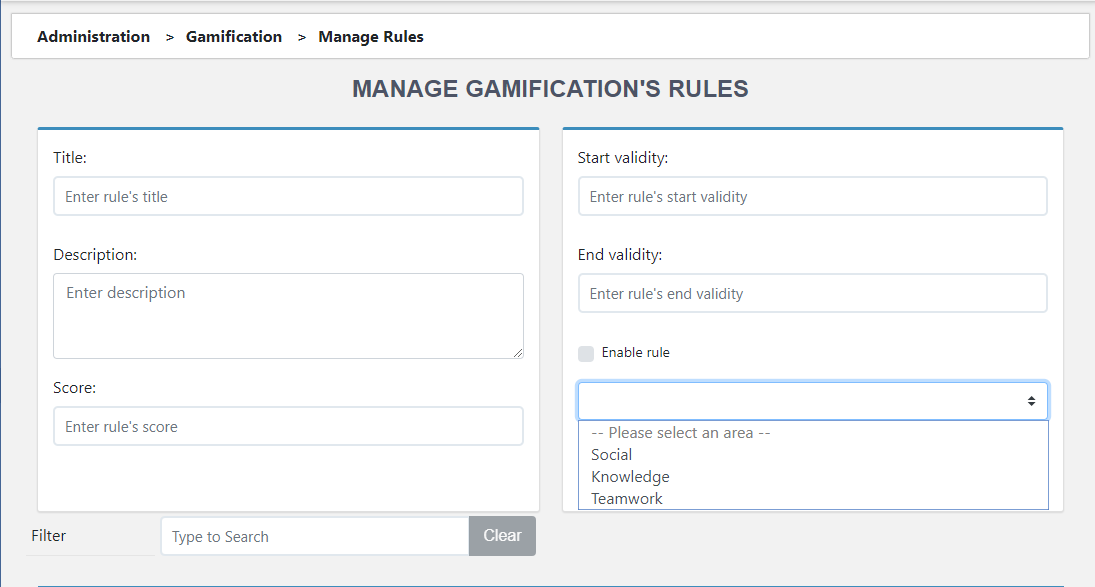Screen dimensions: 1095x587
Task: Collapse the open area dropdown
Action: 813,401
